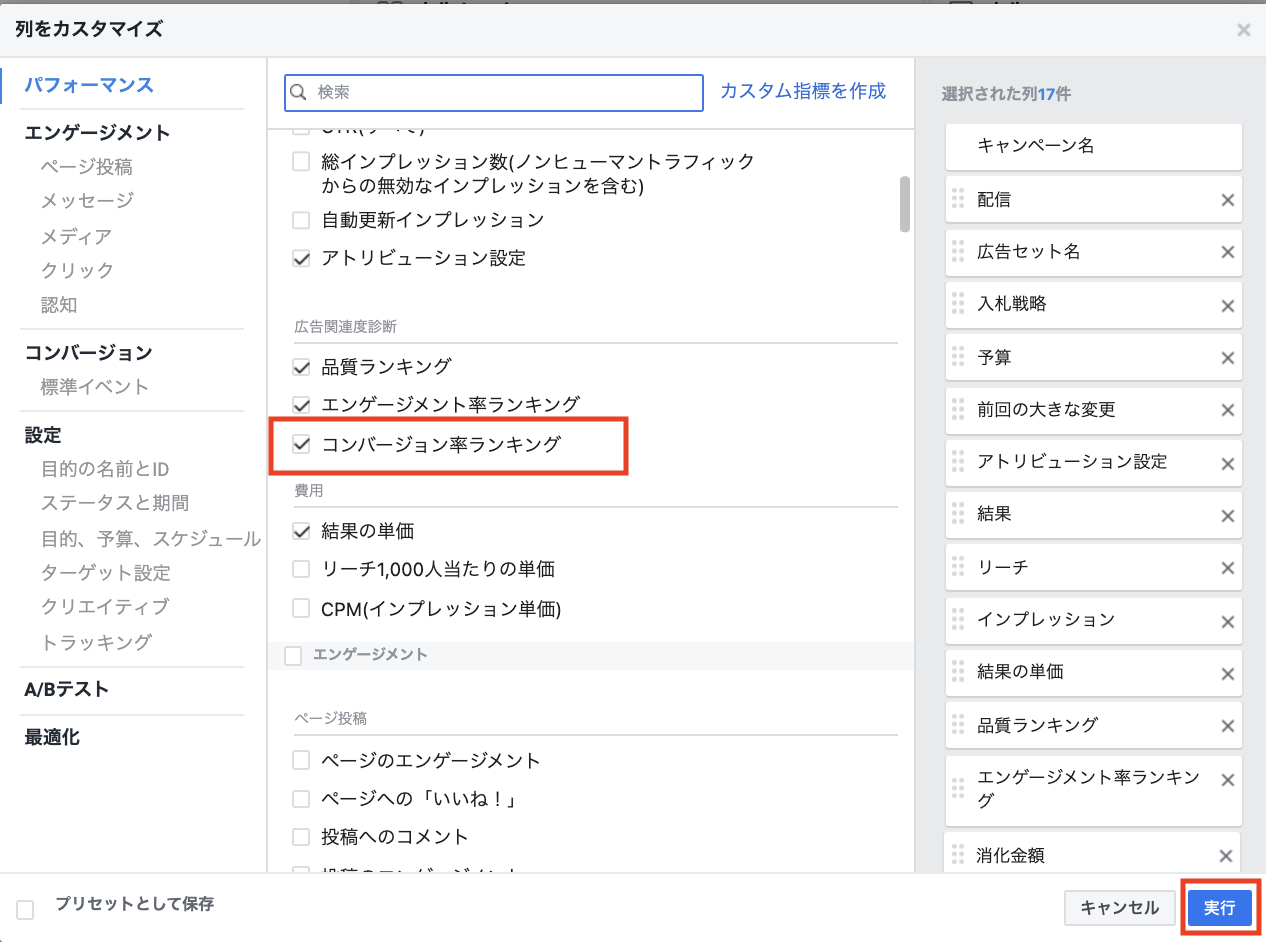
Task: Delete the 予算 column using X icon
Action: tap(1228, 358)
